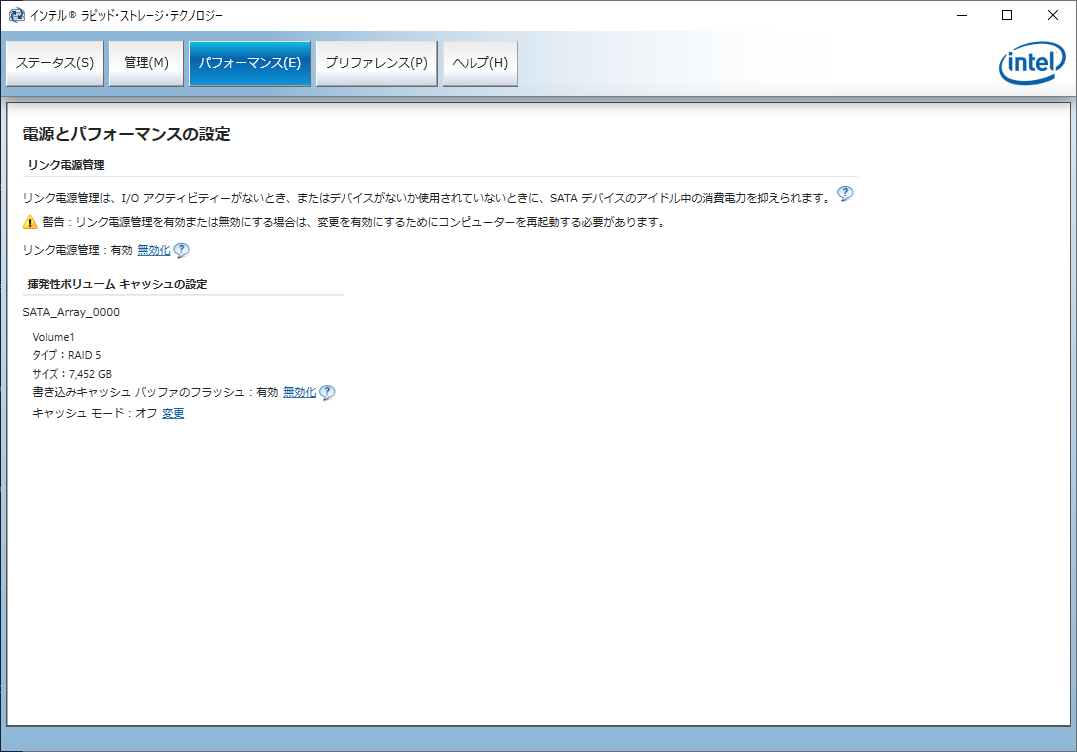
Task: Click the 警告 restart warning message text
Action: 354,222
